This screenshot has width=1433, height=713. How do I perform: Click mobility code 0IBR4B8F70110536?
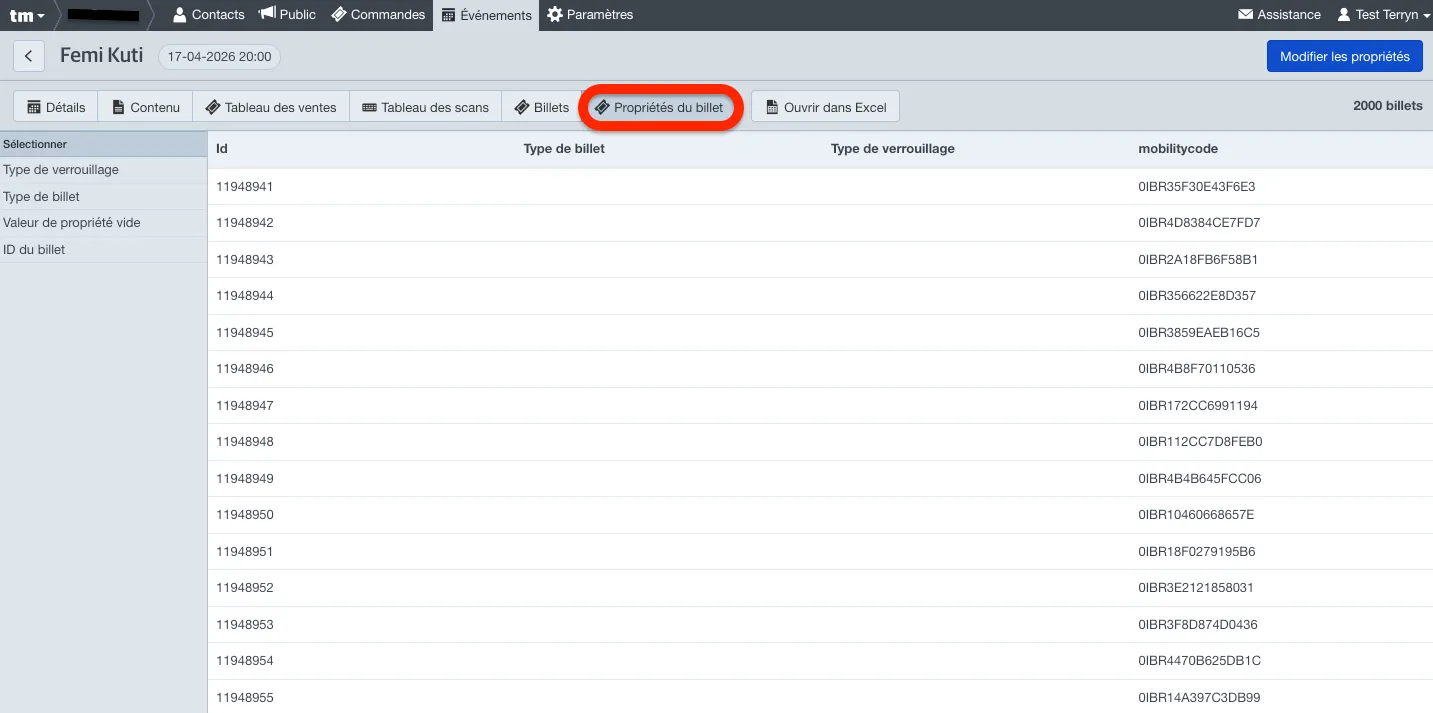click(x=1197, y=369)
